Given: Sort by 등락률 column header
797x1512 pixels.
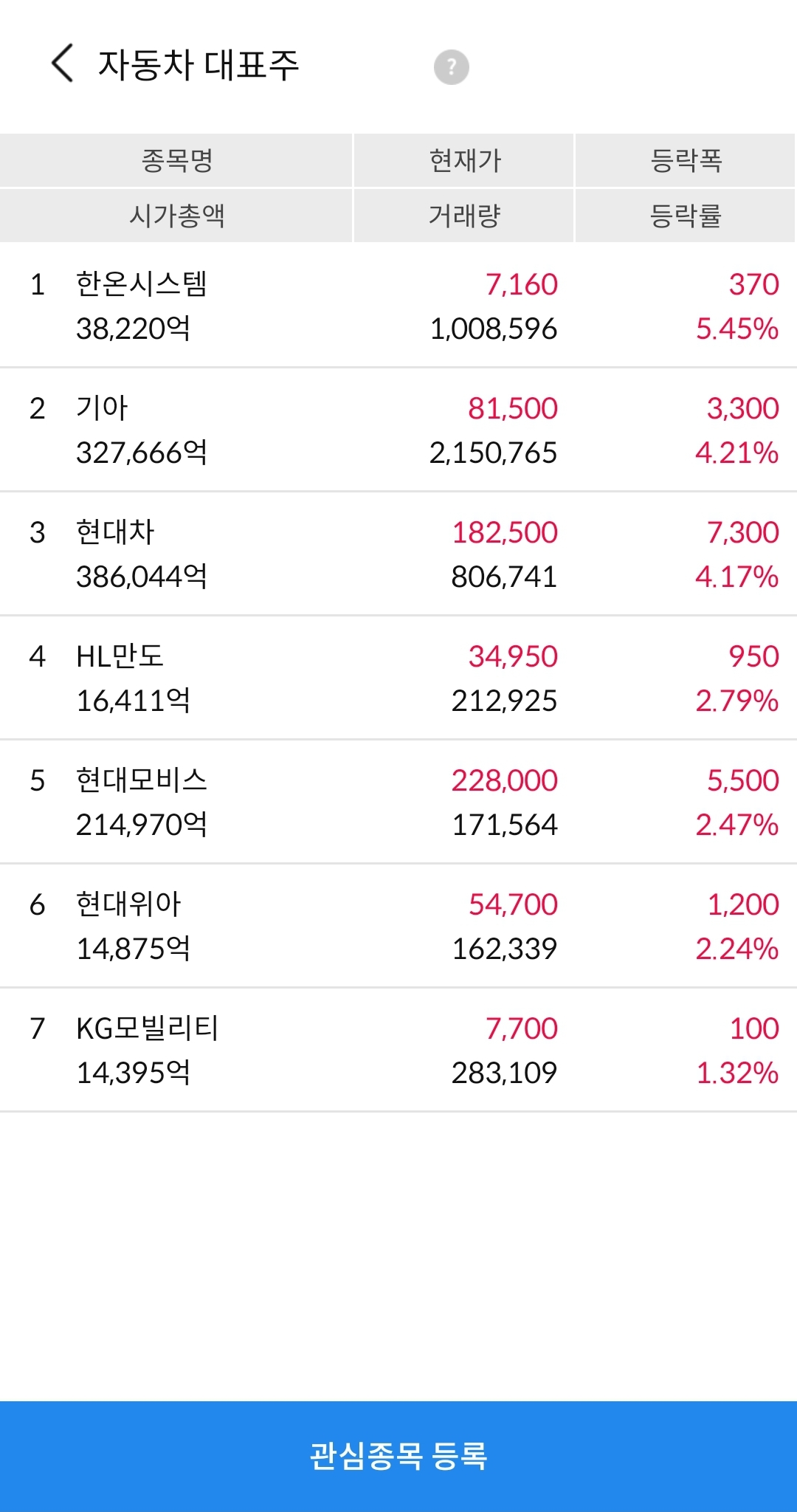Looking at the screenshot, I should 686,216.
